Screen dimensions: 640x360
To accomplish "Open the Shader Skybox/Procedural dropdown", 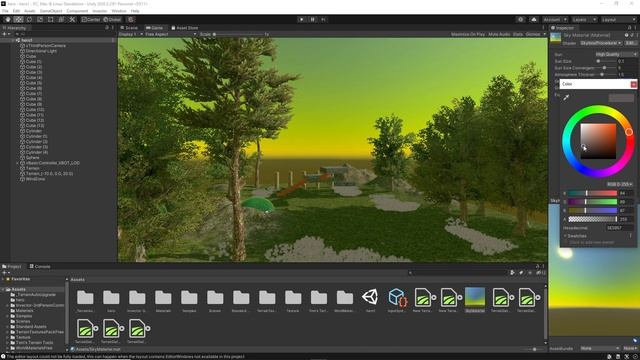I will coord(601,43).
